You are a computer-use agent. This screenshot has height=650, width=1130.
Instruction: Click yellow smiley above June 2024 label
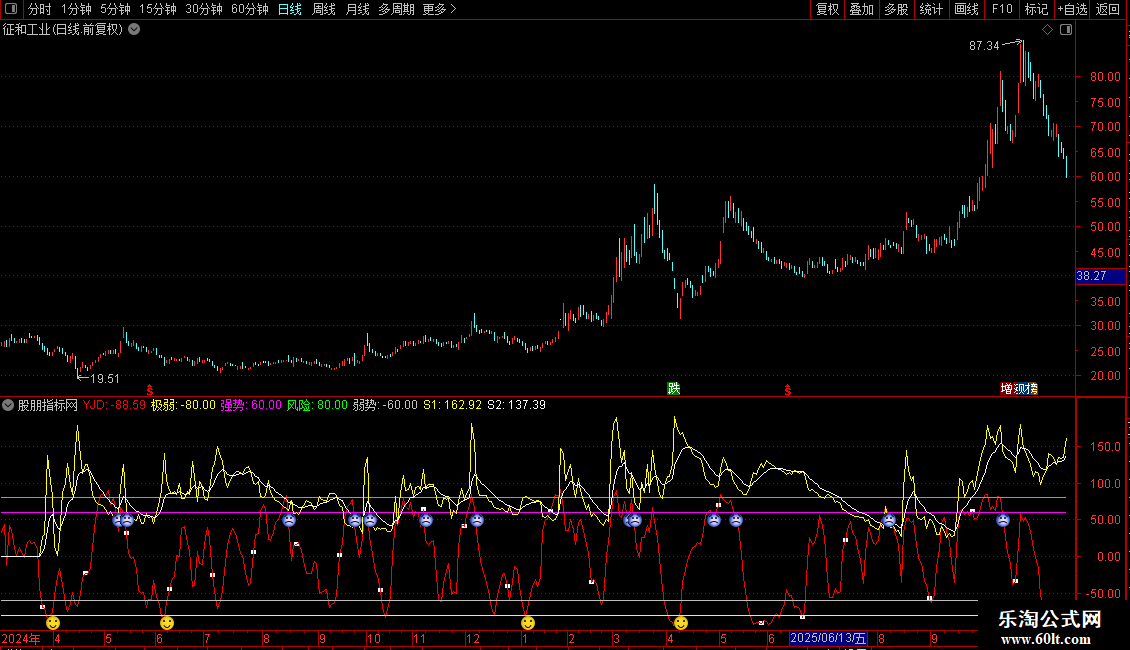coord(166,623)
